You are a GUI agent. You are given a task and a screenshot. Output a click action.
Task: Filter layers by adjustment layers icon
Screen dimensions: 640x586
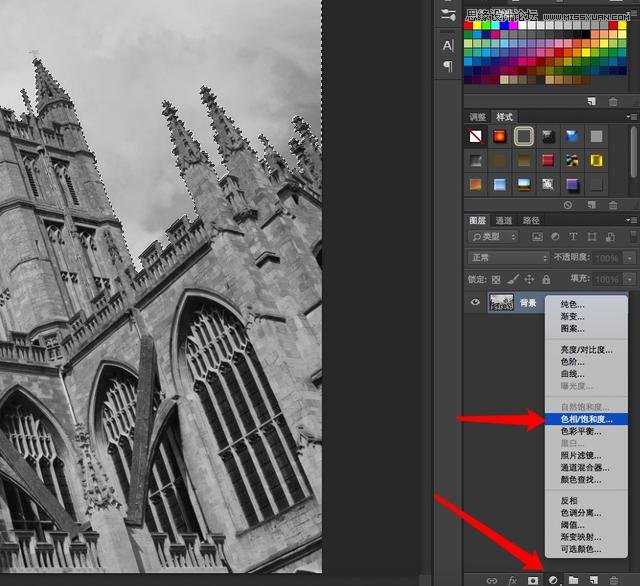(x=555, y=237)
